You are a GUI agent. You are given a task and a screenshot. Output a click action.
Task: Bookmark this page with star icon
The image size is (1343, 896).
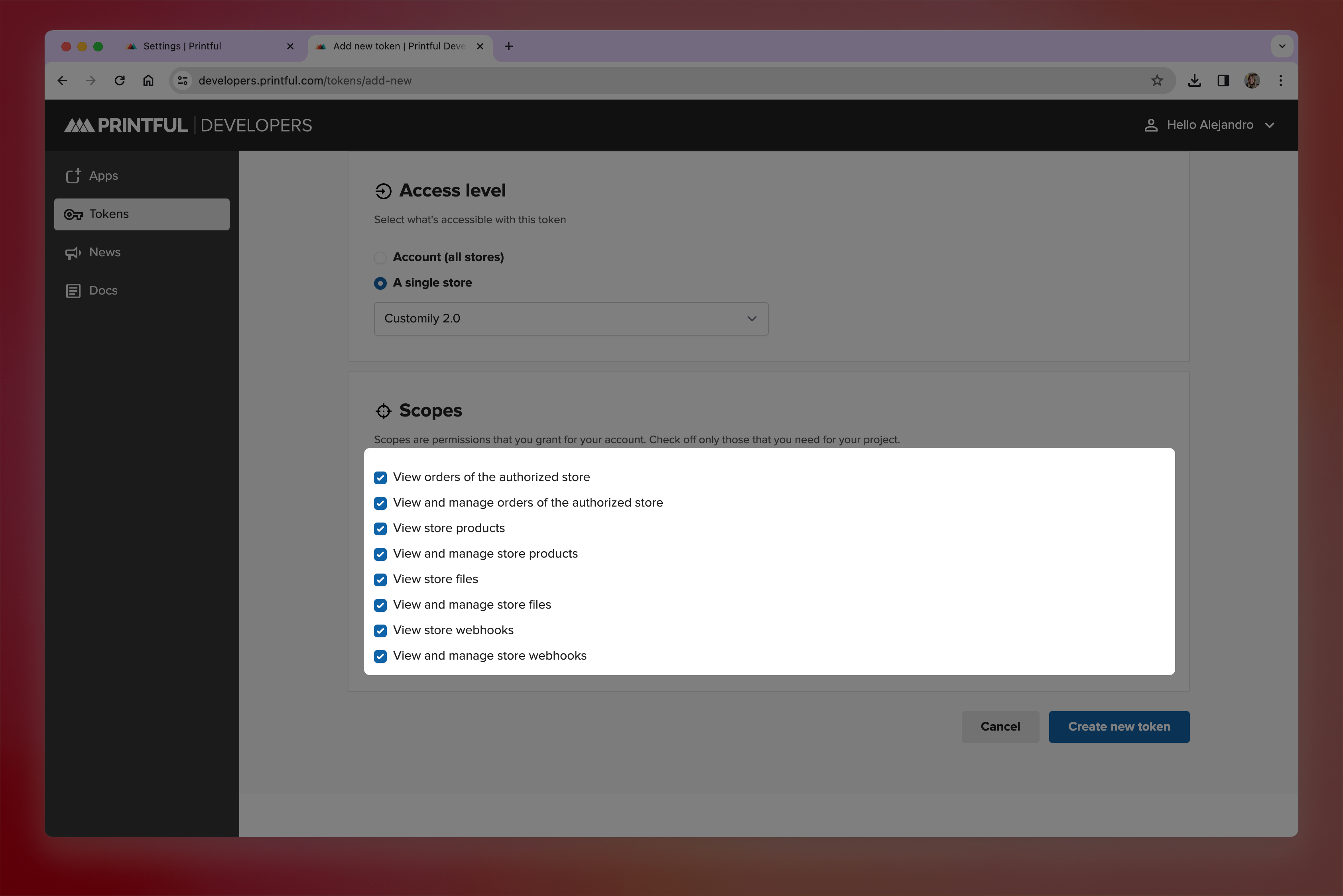click(x=1157, y=81)
